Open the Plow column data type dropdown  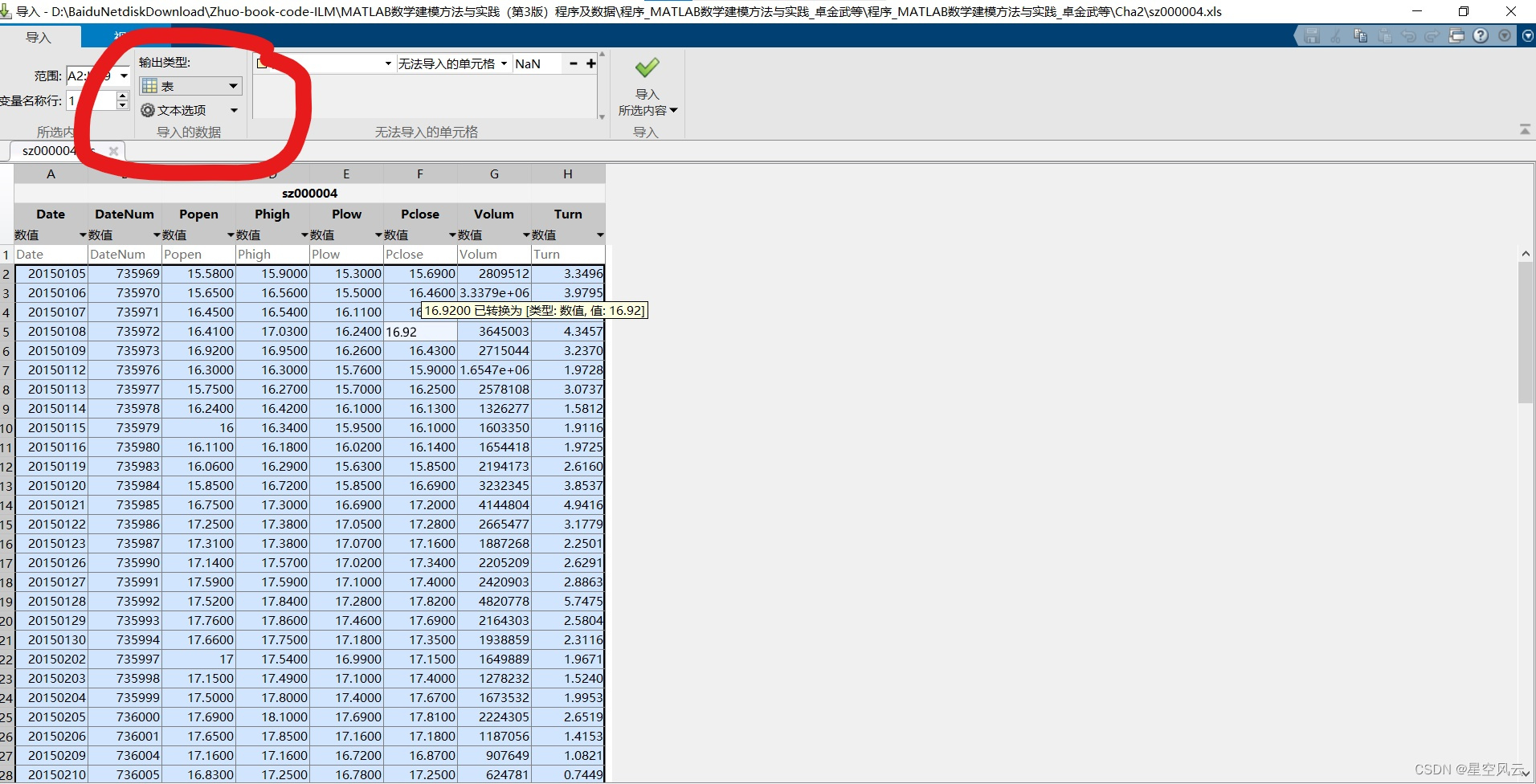click(378, 235)
